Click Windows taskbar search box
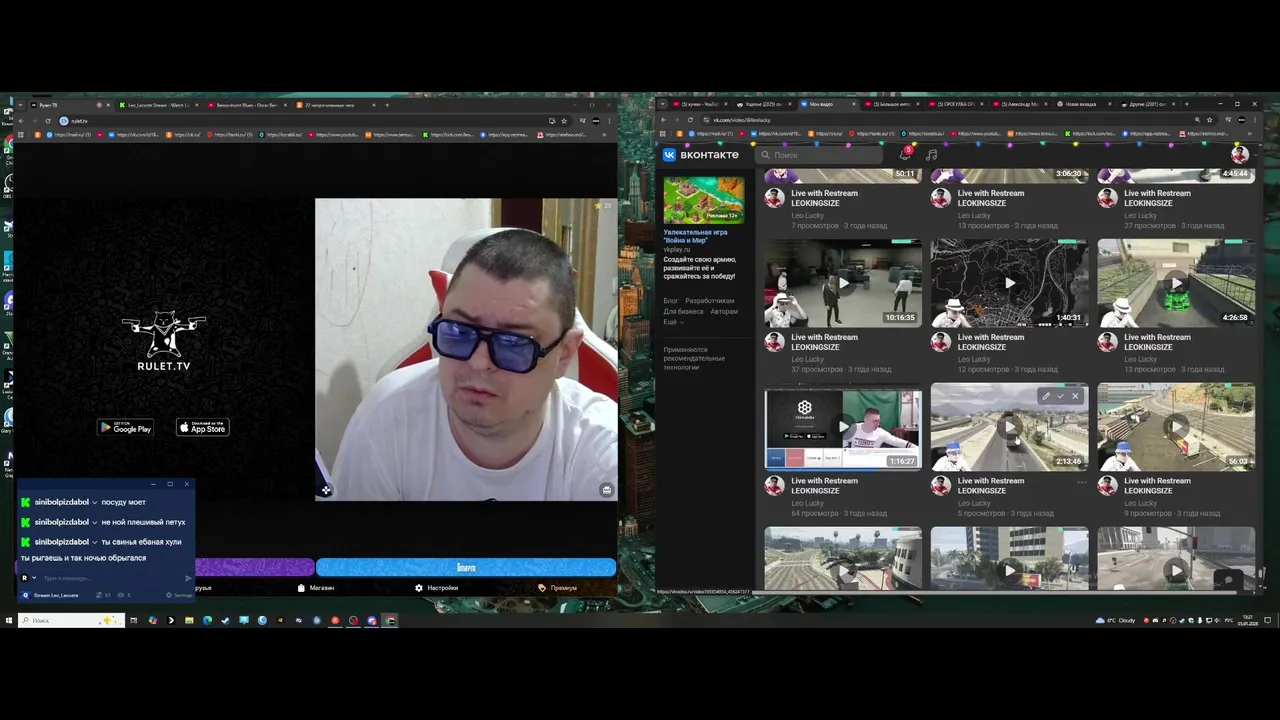Image resolution: width=1280 pixels, height=720 pixels. point(70,621)
